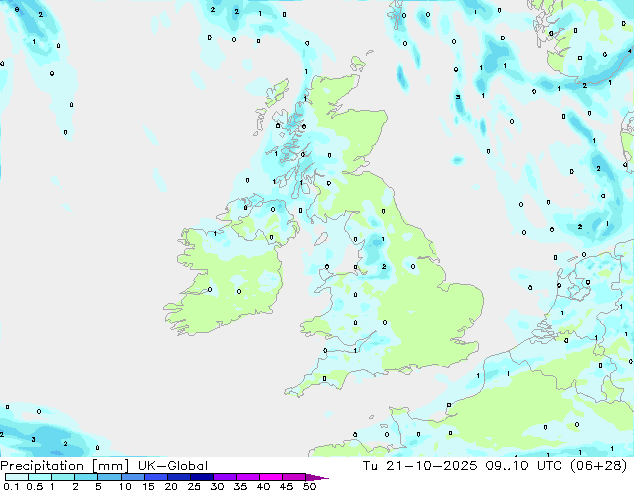Click the 20–25 mm legend color box
Screen dimensions: 634x490
pyautogui.click(x=178, y=477)
